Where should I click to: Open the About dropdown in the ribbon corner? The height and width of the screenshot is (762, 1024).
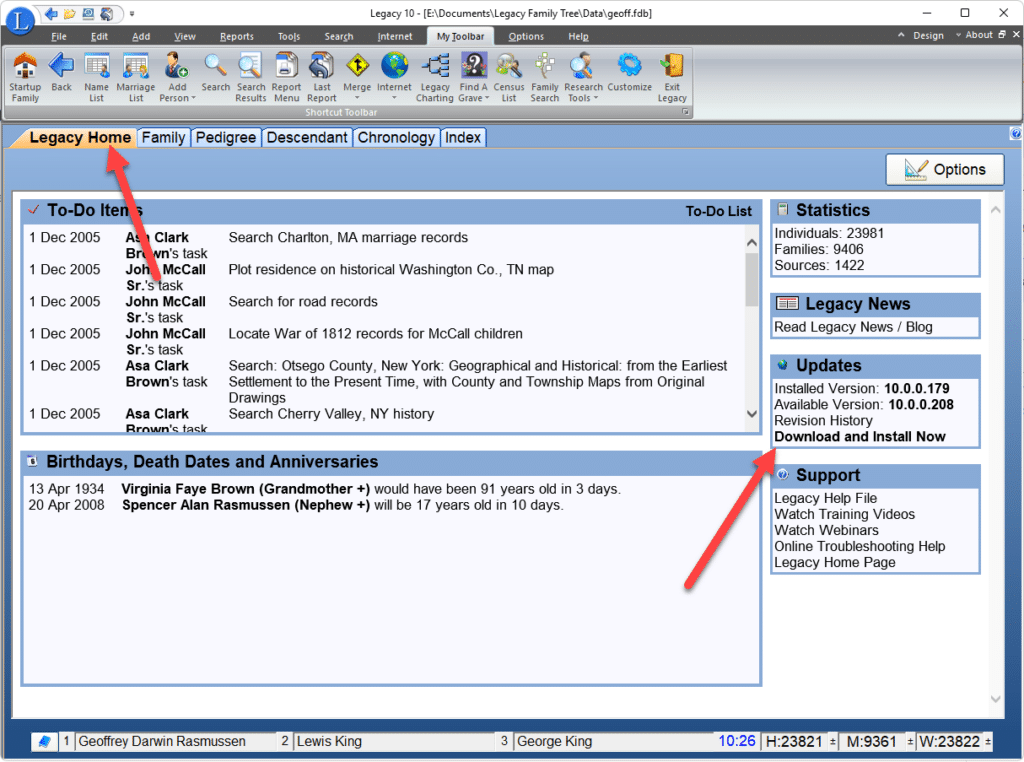(979, 35)
